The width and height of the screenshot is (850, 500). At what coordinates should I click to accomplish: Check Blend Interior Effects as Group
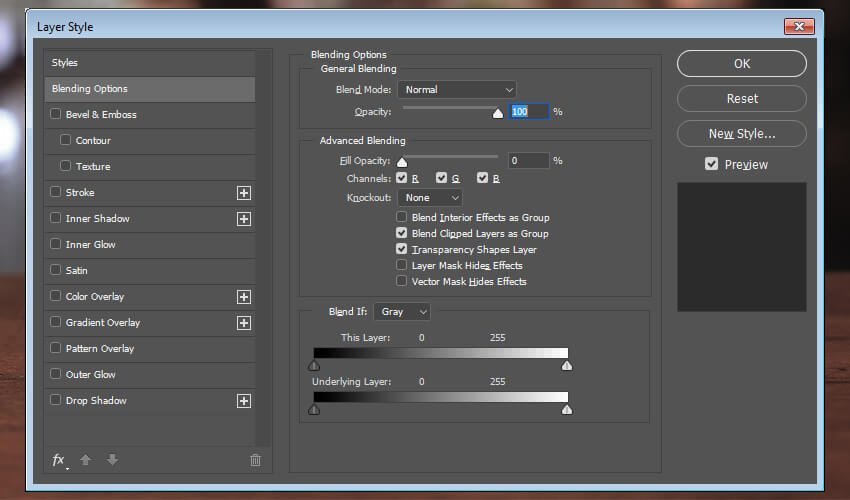click(402, 217)
